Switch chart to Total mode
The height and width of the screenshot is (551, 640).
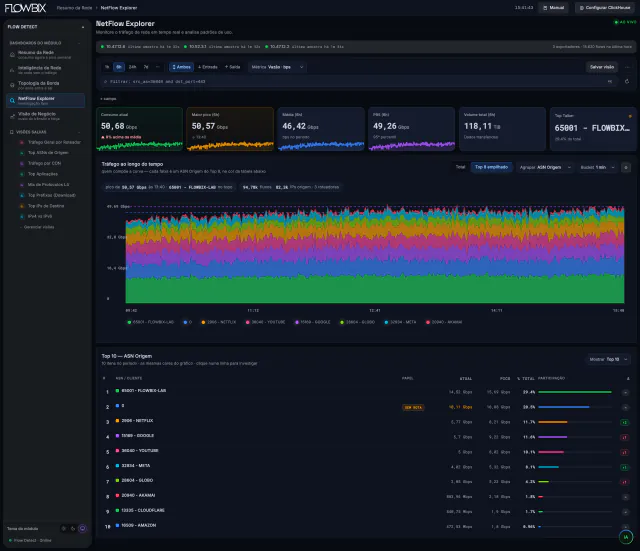click(460, 167)
